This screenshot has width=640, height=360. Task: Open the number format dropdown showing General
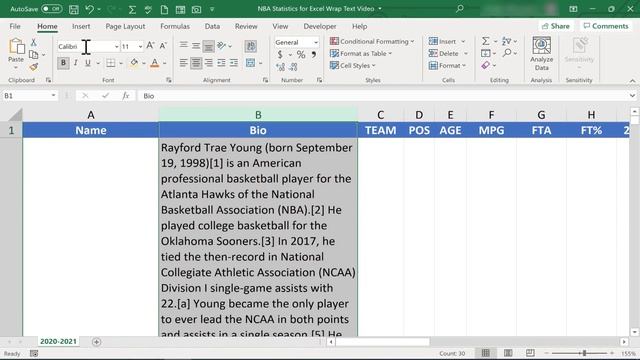316,42
